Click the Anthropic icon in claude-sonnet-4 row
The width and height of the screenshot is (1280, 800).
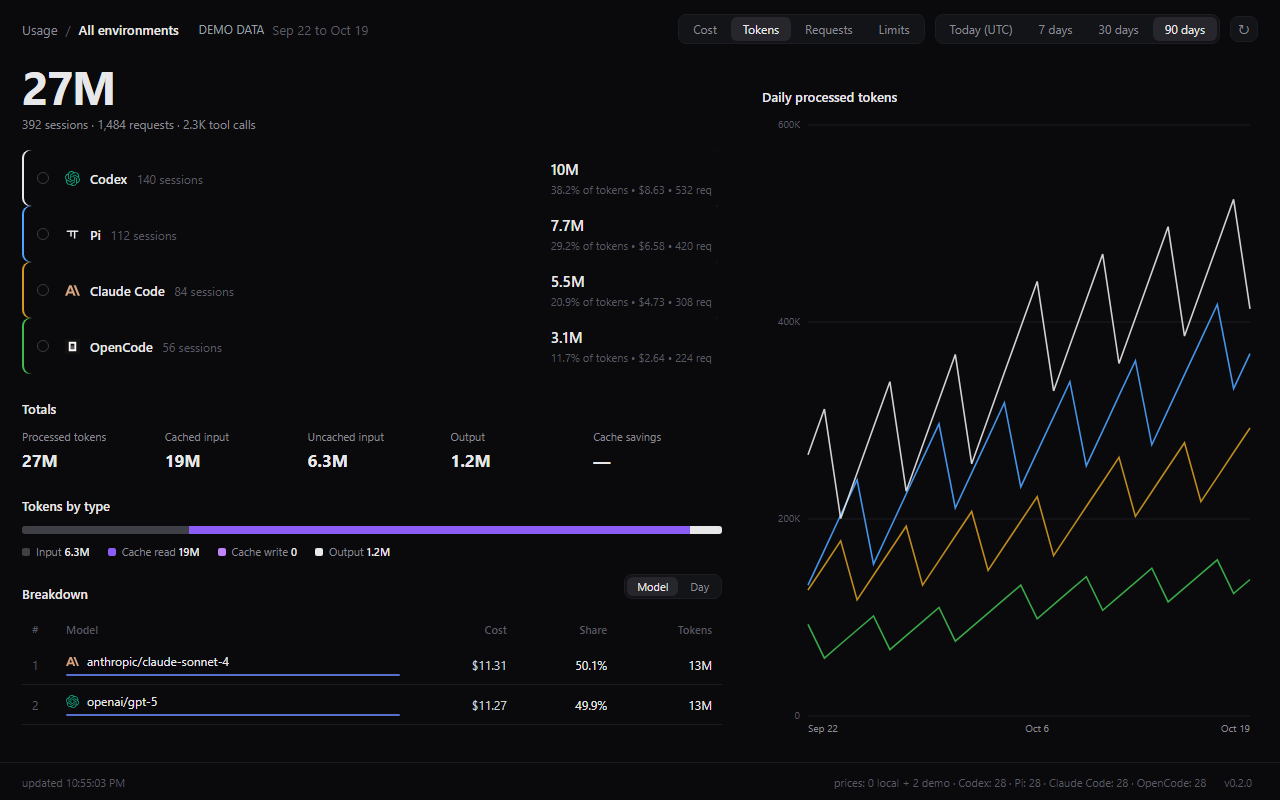coord(73,662)
